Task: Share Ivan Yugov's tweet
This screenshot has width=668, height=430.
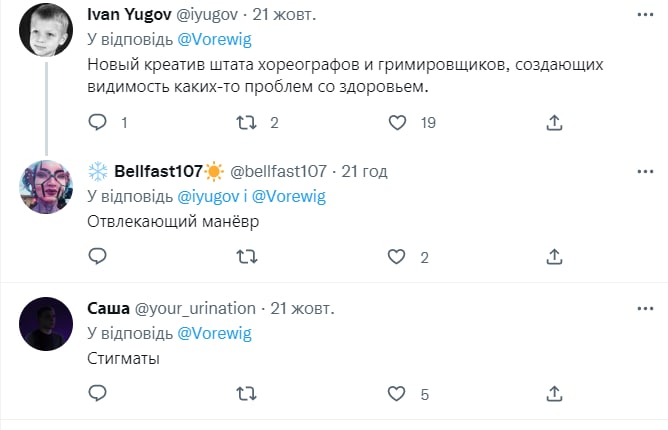Action: tap(554, 123)
